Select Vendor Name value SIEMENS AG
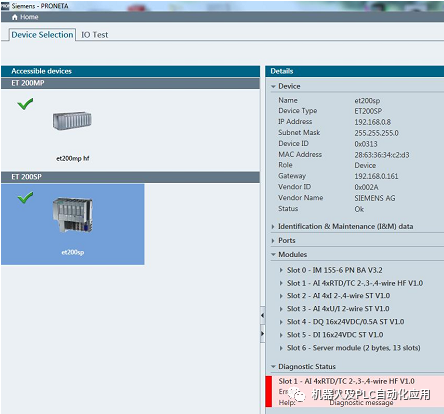The height and width of the screenshot is (414, 444). [375, 198]
